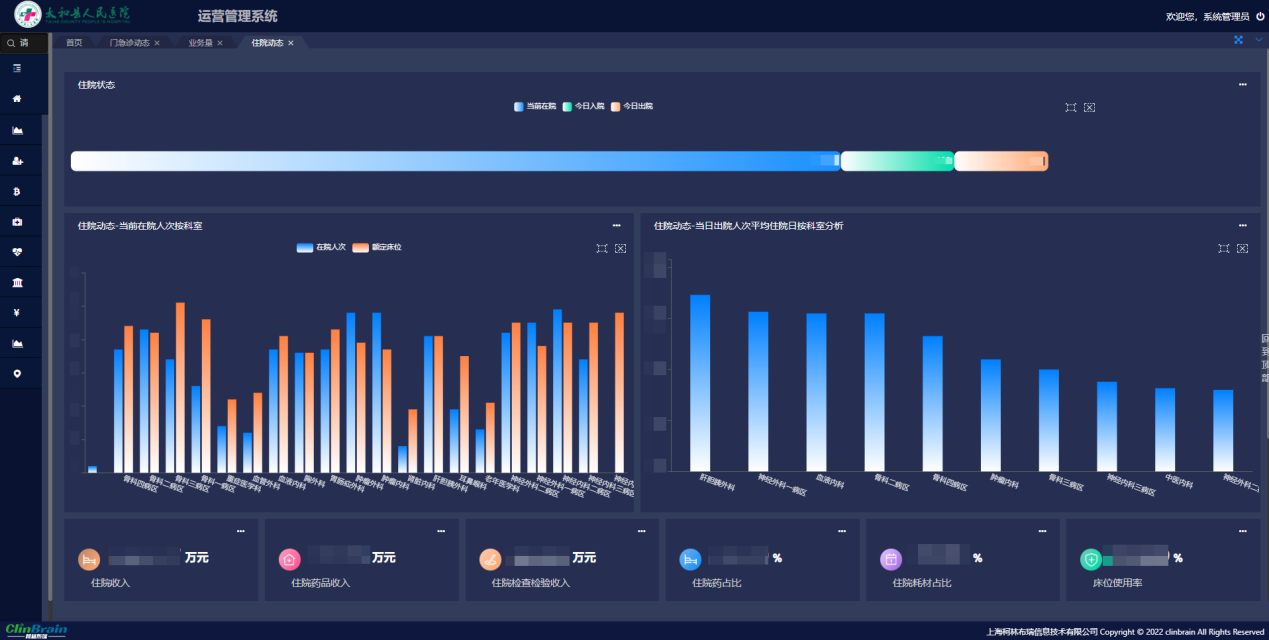Reset zoom in the 住院状态 panel

[x=1089, y=107]
